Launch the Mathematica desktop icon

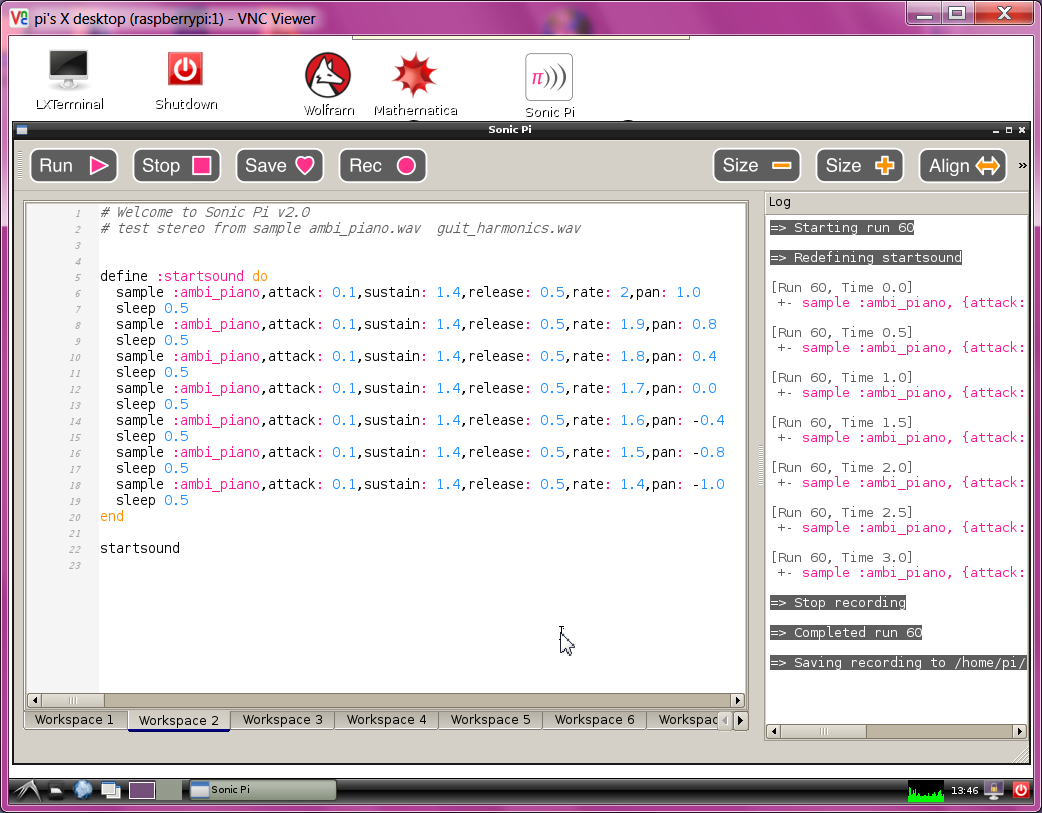tap(415, 85)
